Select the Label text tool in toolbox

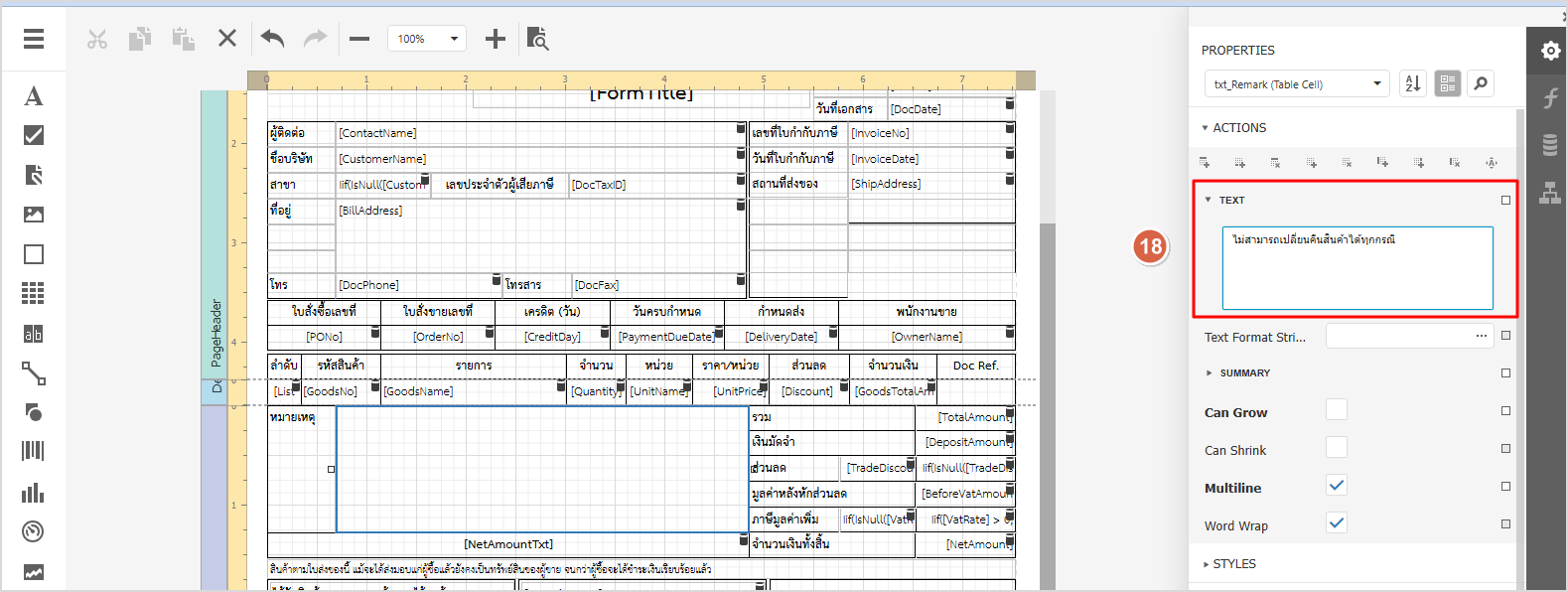pyautogui.click(x=34, y=96)
